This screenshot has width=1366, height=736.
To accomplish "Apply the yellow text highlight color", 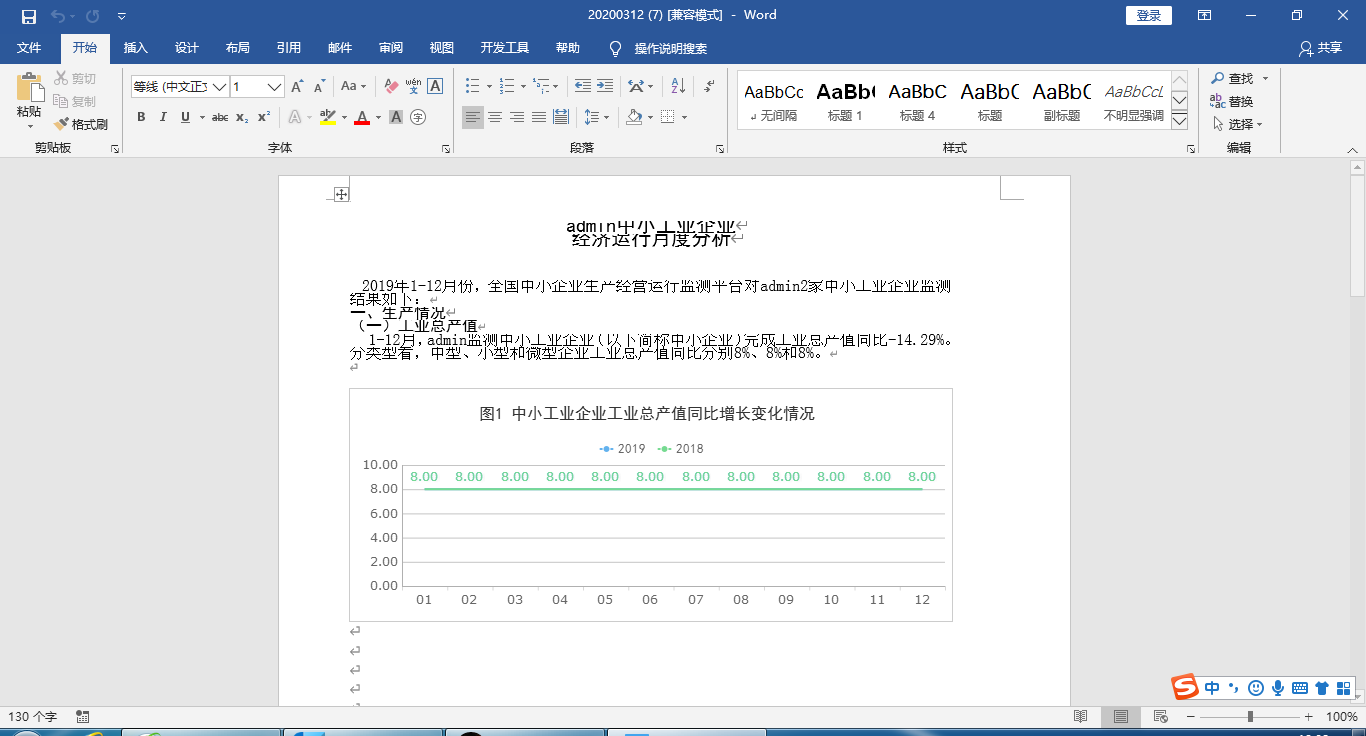I will pyautogui.click(x=327, y=117).
